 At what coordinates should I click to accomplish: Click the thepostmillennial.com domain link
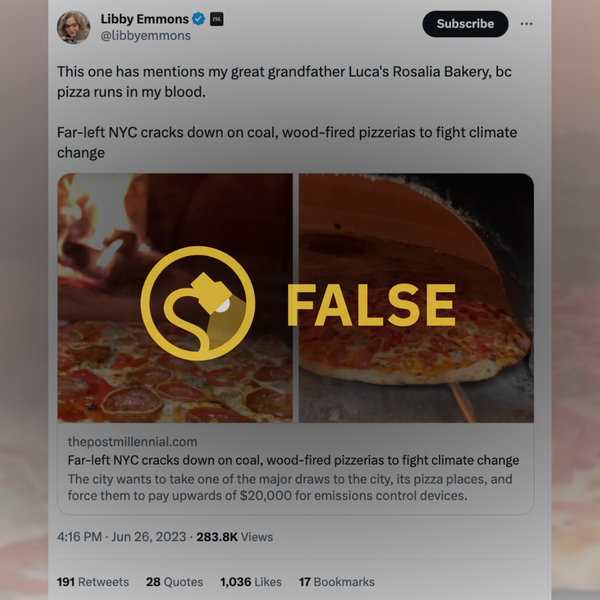[x=132, y=441]
